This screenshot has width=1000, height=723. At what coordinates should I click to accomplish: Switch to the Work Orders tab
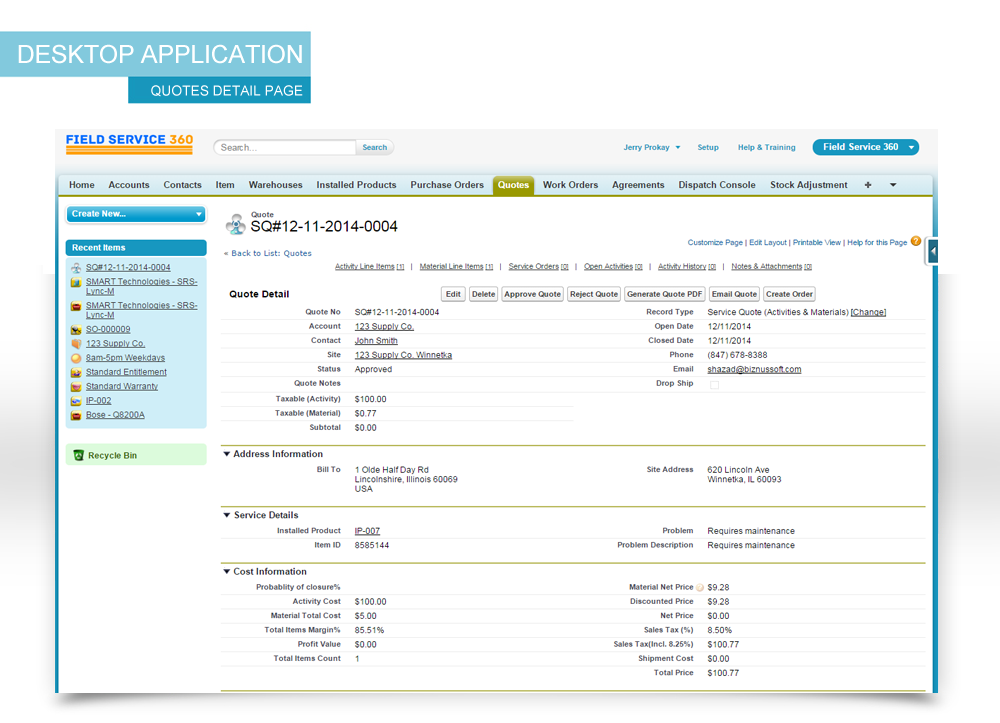click(570, 185)
